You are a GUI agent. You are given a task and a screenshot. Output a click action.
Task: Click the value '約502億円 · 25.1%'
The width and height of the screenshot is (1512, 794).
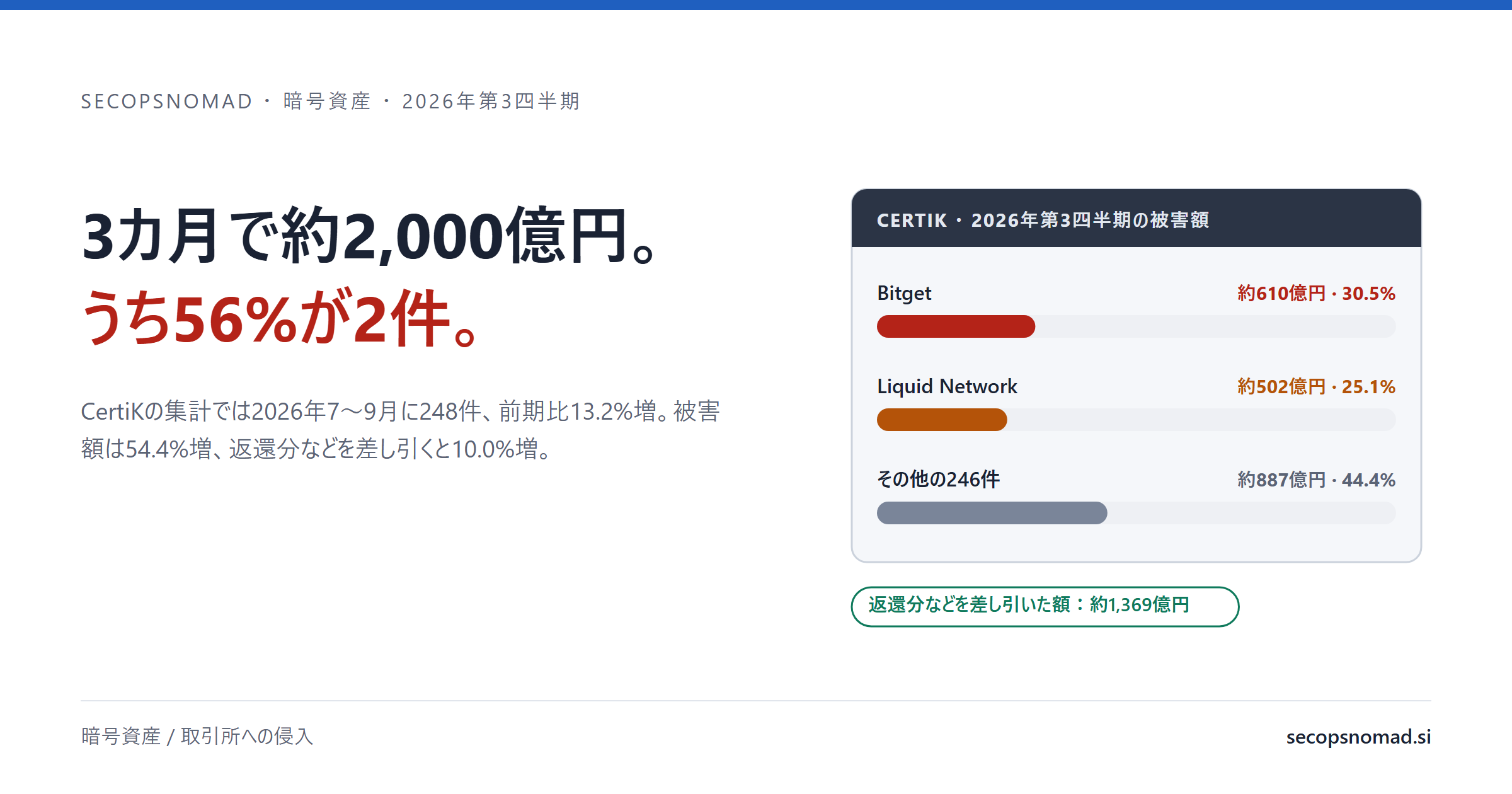tap(1316, 386)
